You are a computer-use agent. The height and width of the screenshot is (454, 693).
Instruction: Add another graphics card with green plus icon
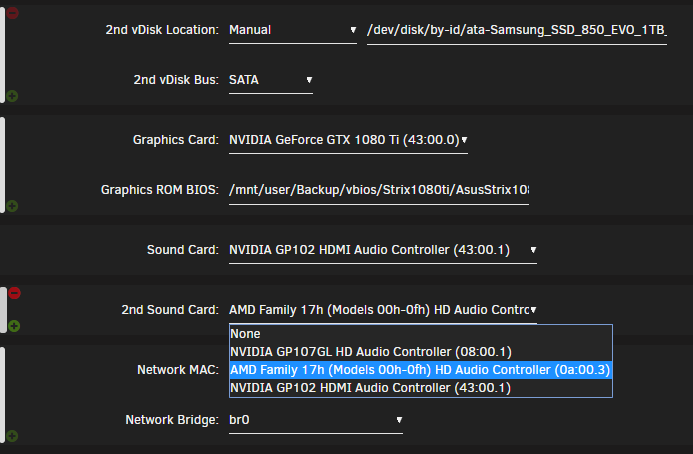tap(12, 206)
